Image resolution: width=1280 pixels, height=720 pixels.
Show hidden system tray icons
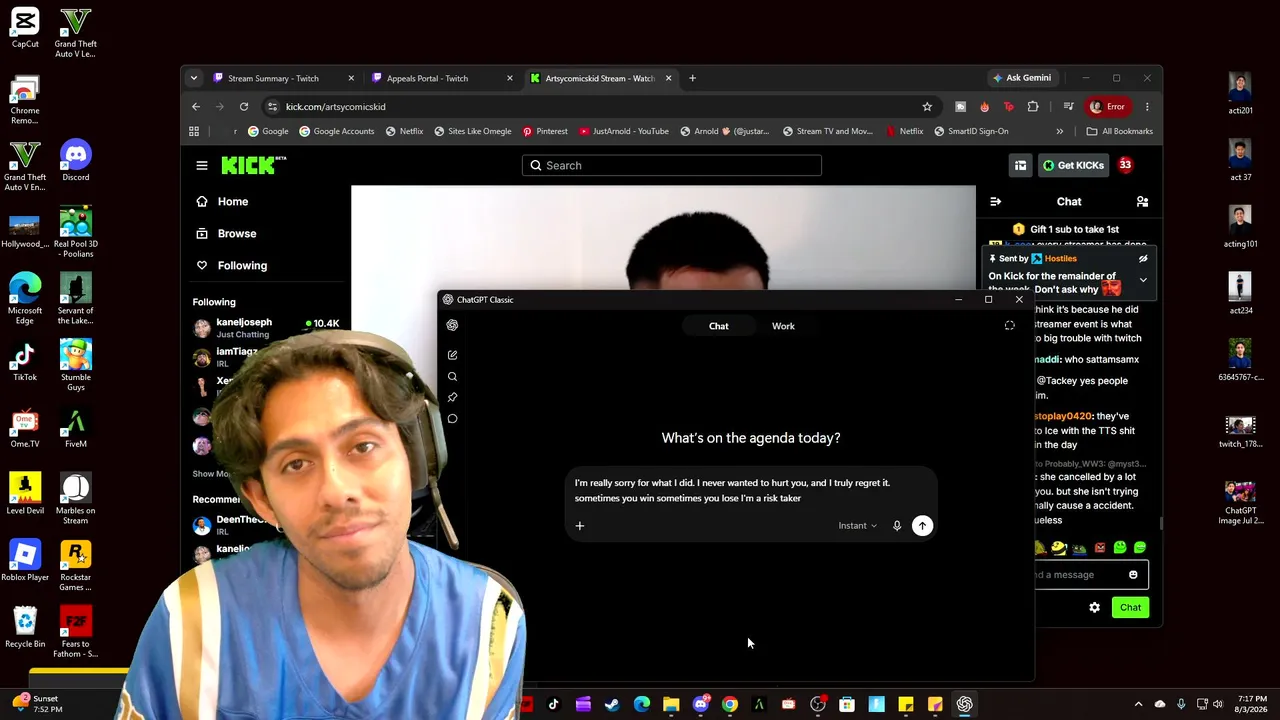click(1138, 705)
